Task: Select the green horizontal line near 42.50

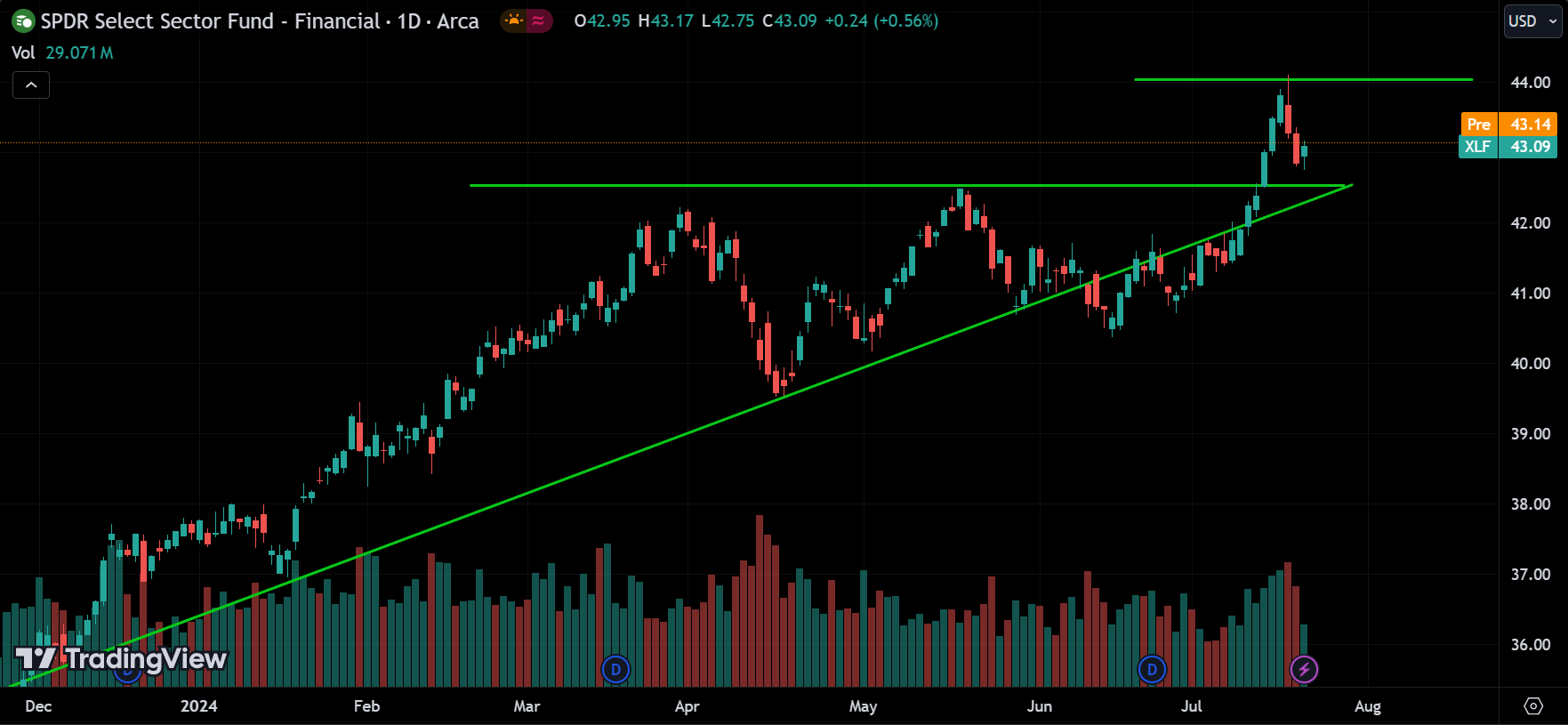Action: 907,185
